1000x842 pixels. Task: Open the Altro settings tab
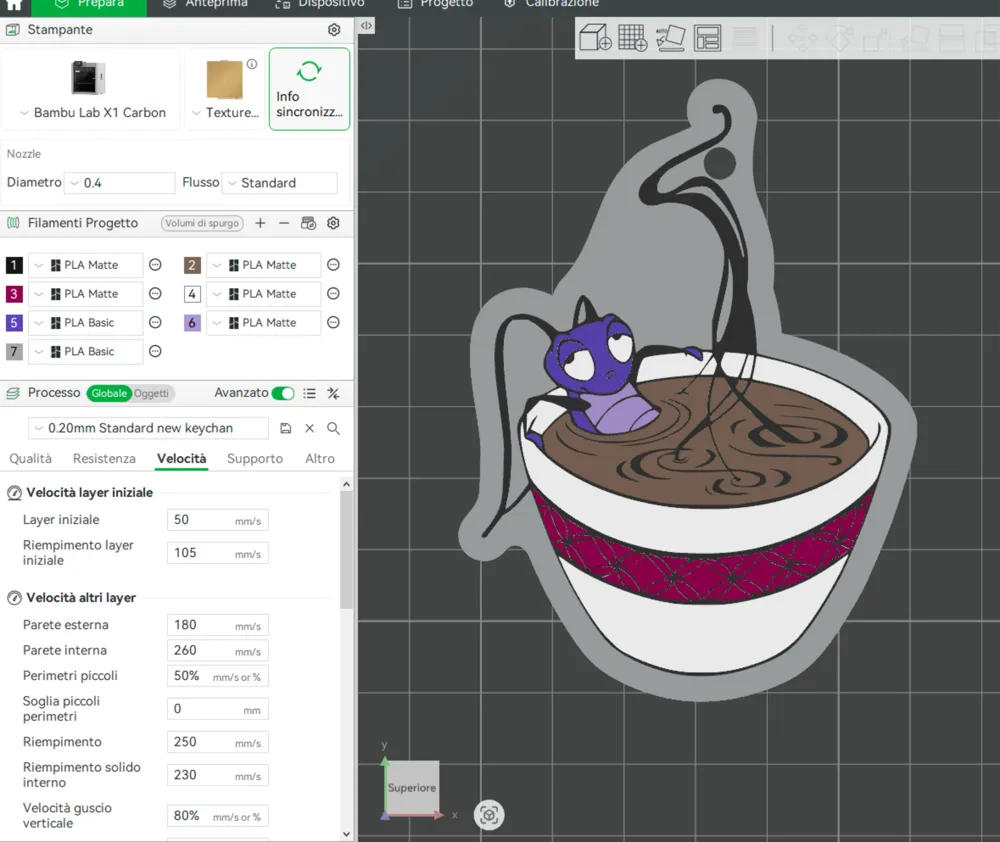point(320,458)
